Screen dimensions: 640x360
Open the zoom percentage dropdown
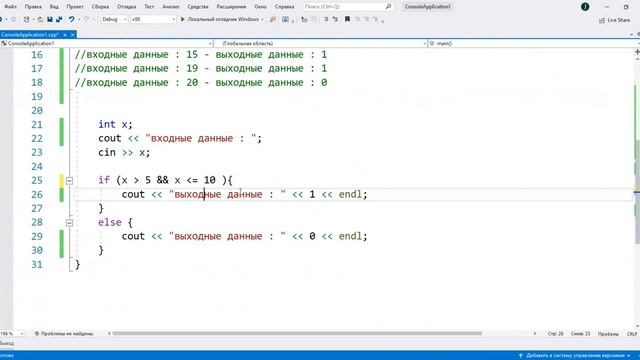(12, 334)
